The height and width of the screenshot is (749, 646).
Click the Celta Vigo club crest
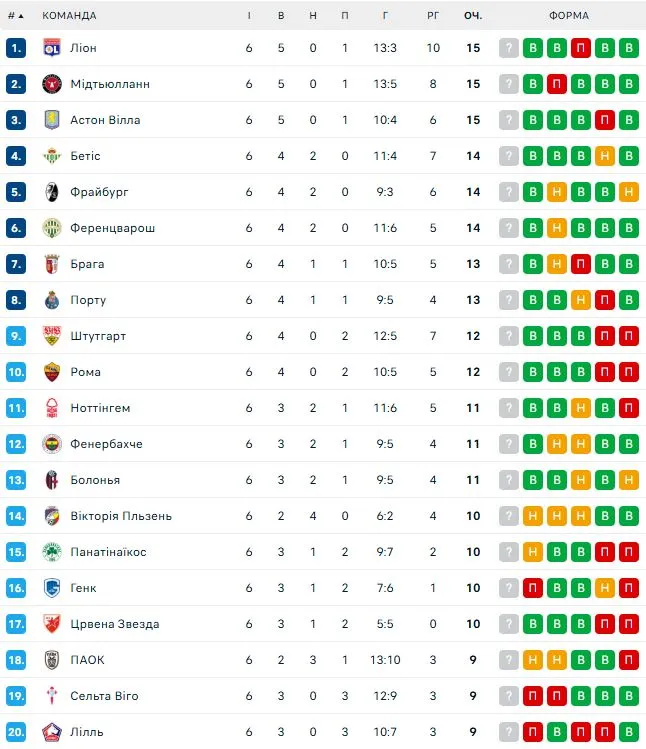pyautogui.click(x=52, y=696)
